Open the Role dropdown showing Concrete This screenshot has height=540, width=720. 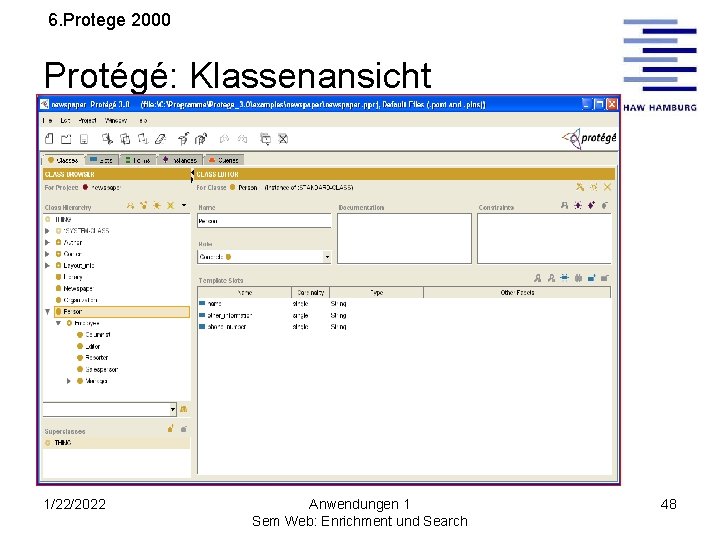click(327, 257)
